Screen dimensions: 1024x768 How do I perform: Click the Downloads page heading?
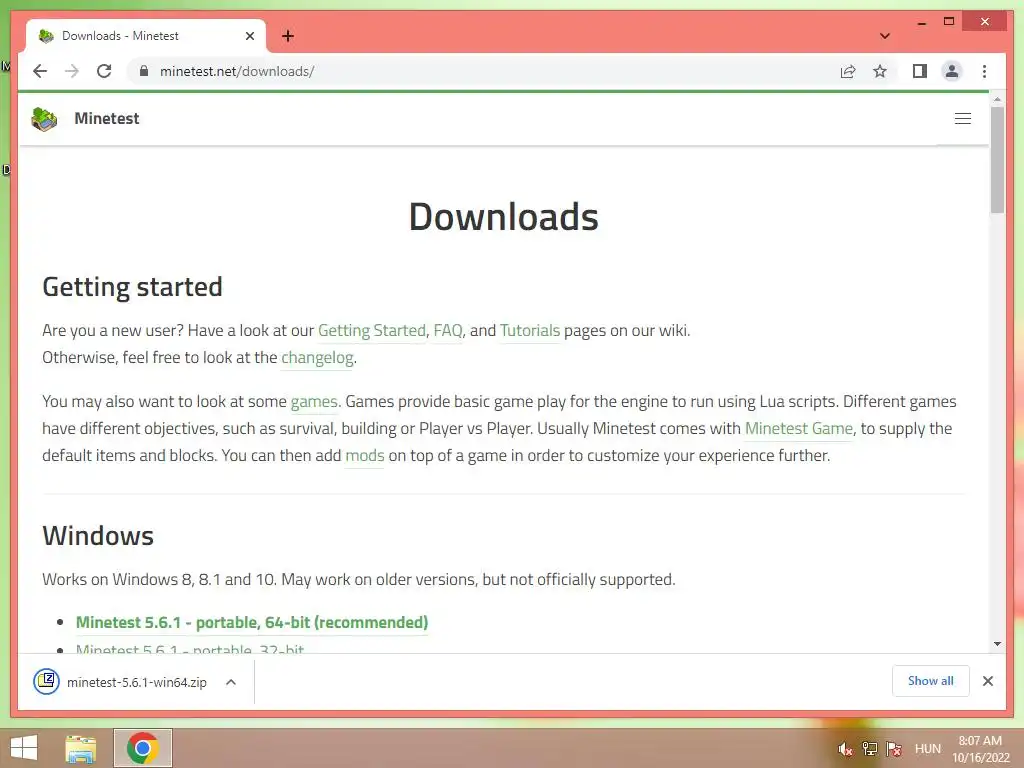tap(504, 216)
